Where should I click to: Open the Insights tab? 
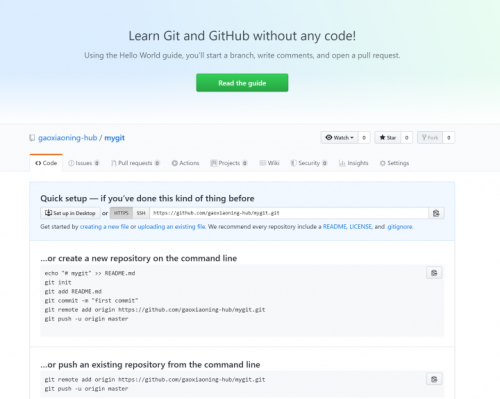(x=354, y=163)
